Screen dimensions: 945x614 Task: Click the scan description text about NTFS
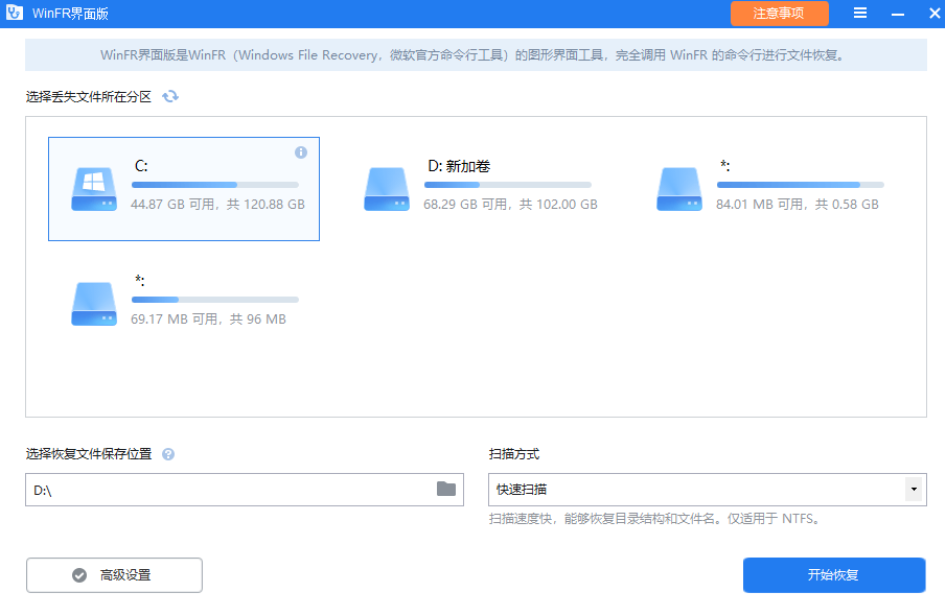tap(654, 519)
